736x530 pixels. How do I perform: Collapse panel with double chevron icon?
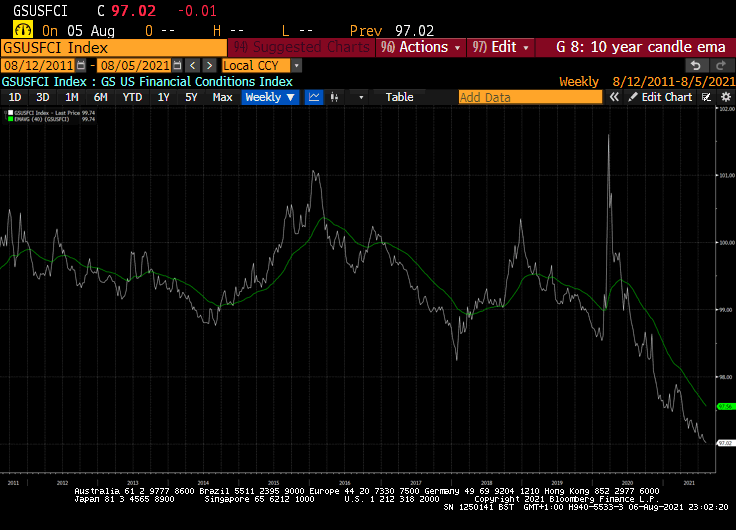pos(615,97)
